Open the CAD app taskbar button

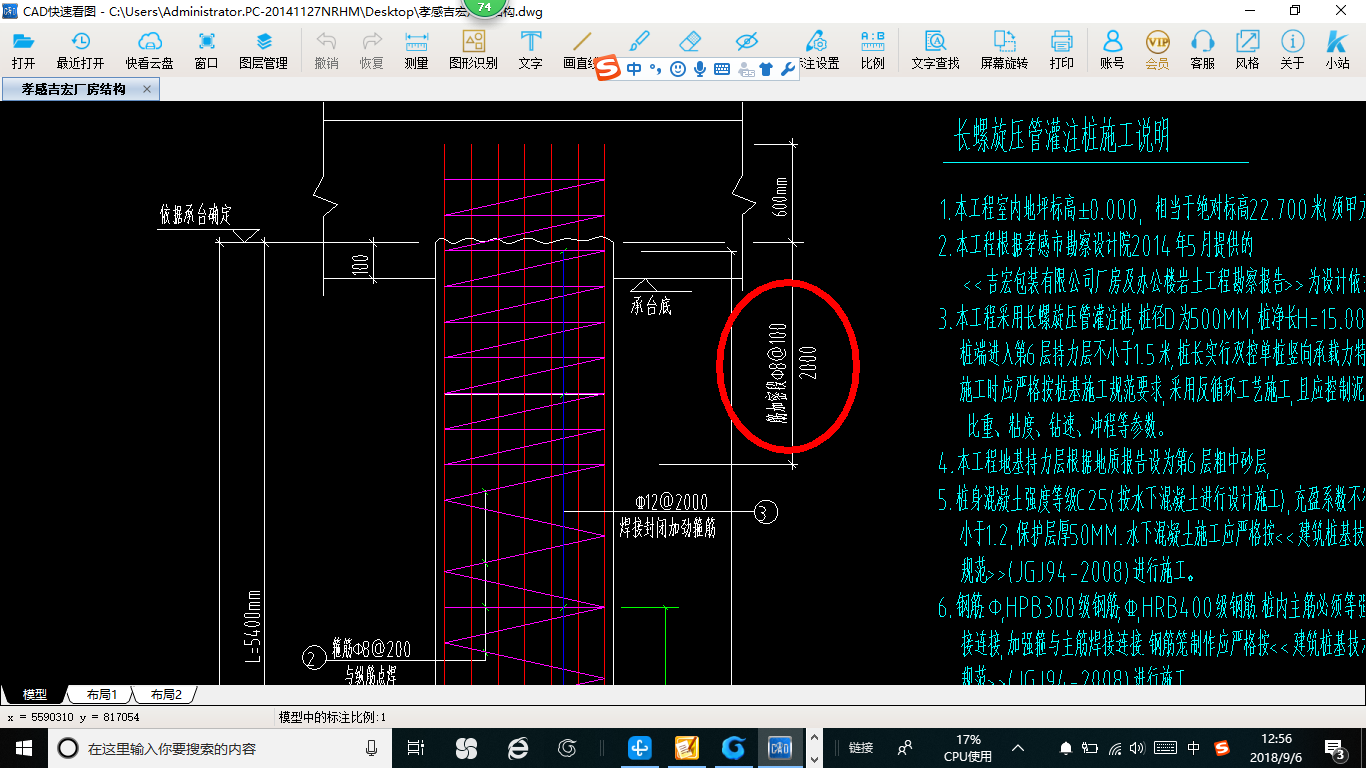(779, 748)
